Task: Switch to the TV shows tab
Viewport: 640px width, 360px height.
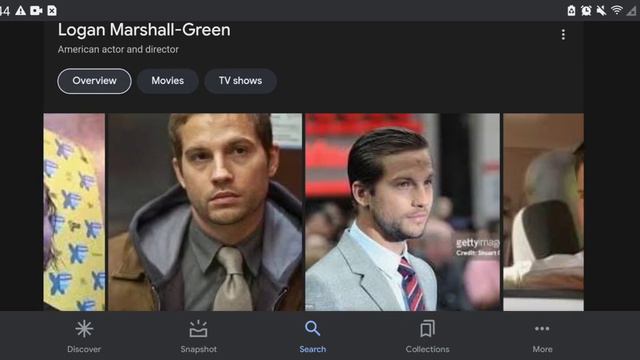Action: (240, 81)
